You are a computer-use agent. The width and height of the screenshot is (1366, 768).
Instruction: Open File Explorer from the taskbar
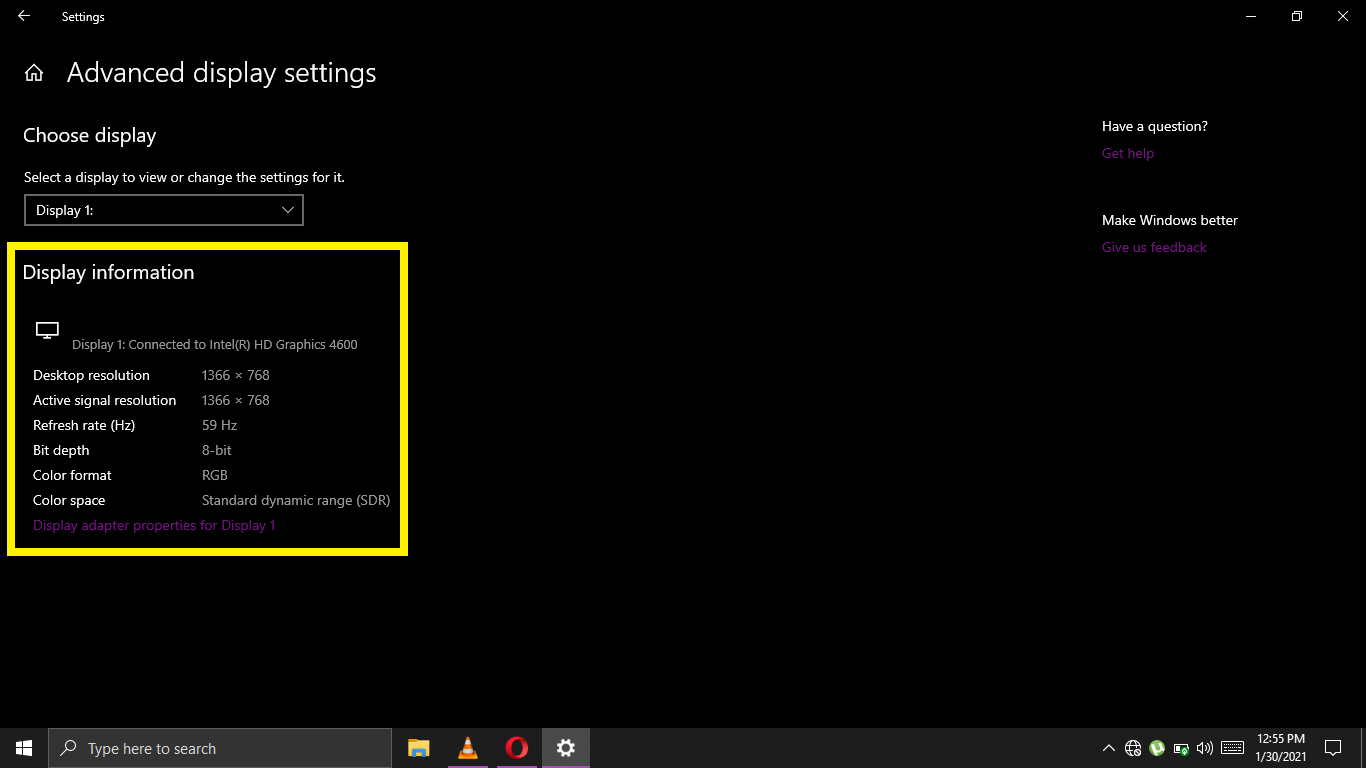(418, 747)
